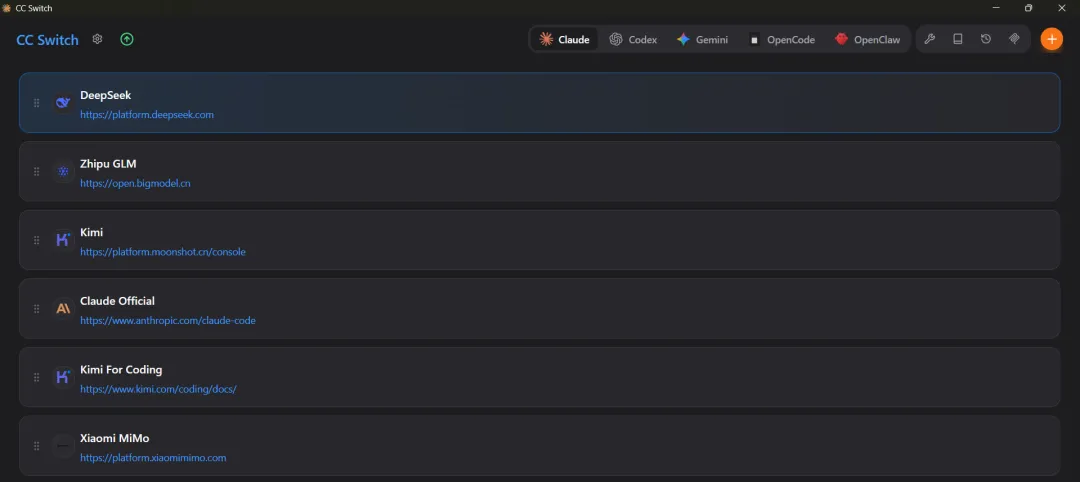The height and width of the screenshot is (482, 1080).
Task: Open settings via the gear icon
Action: point(97,39)
